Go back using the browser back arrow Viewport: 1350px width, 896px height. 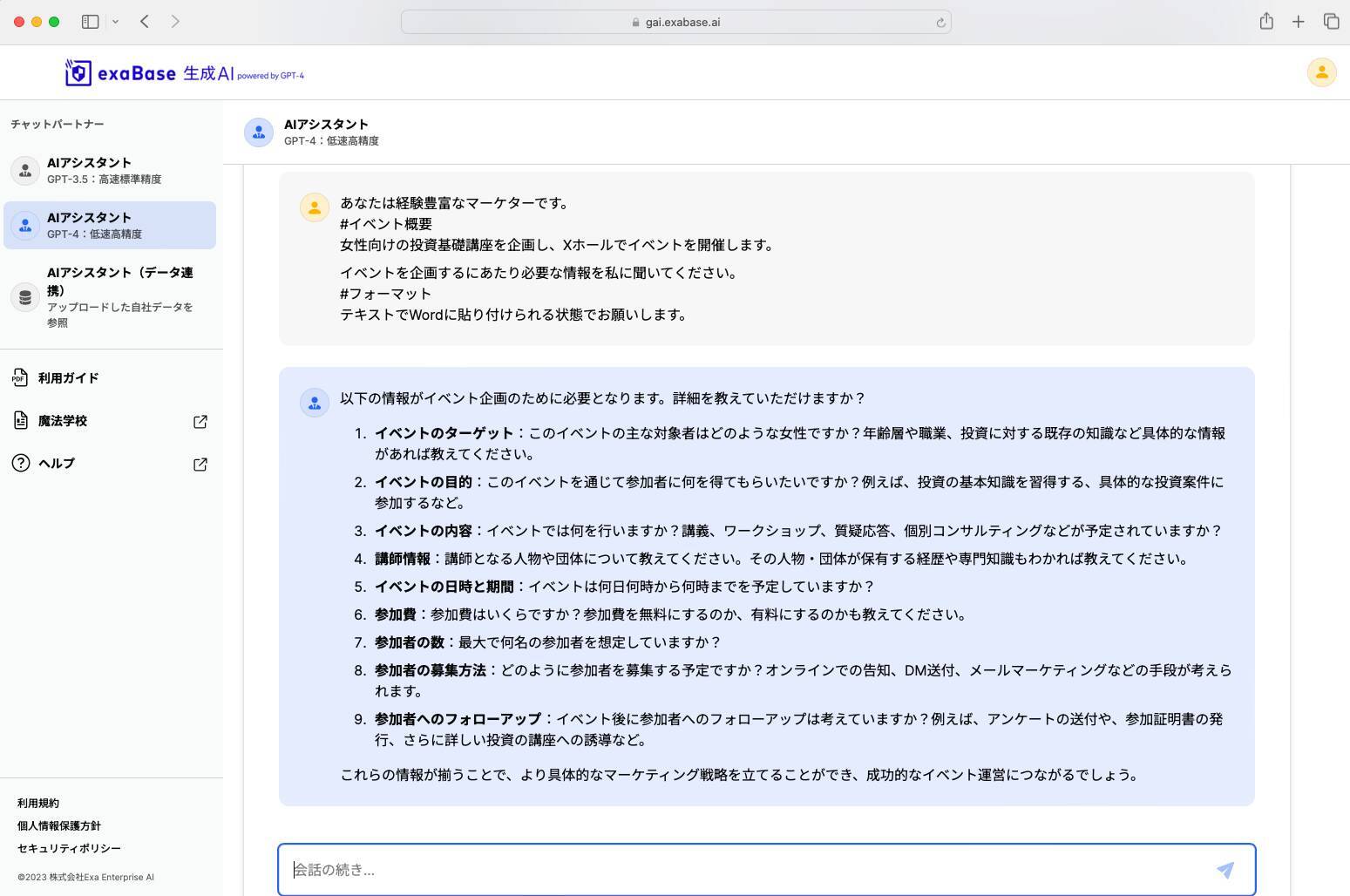145,22
